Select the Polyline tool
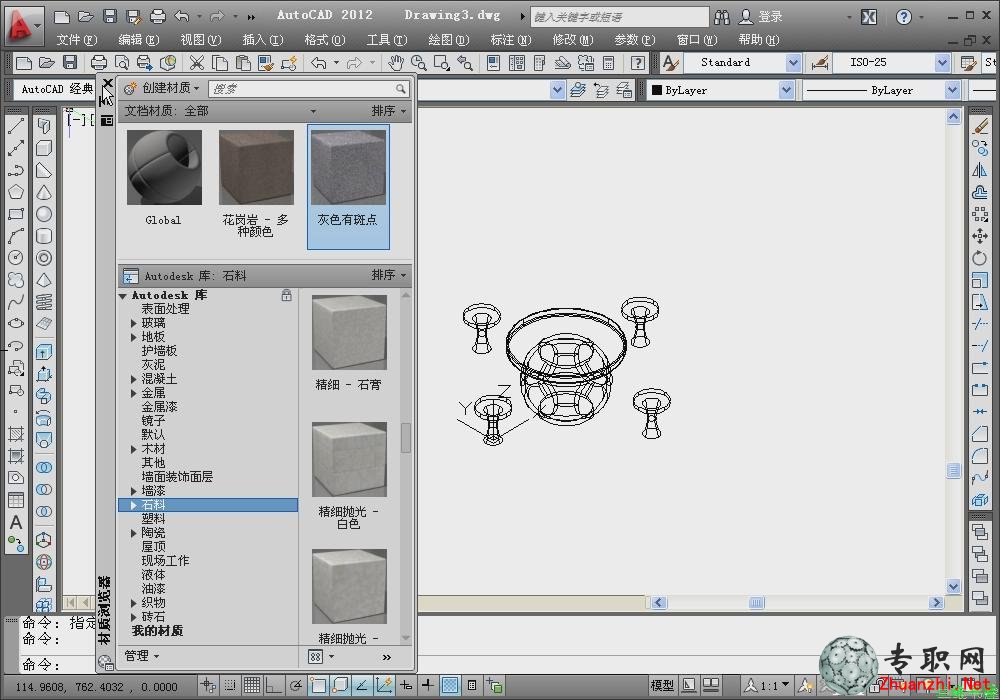1000x700 pixels. click(15, 170)
